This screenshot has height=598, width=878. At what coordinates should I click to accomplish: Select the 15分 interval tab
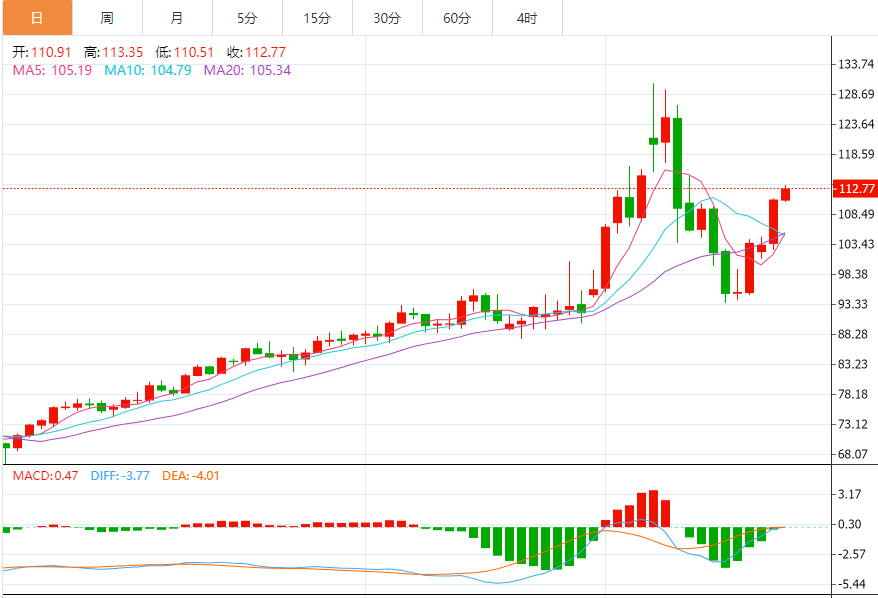click(317, 18)
